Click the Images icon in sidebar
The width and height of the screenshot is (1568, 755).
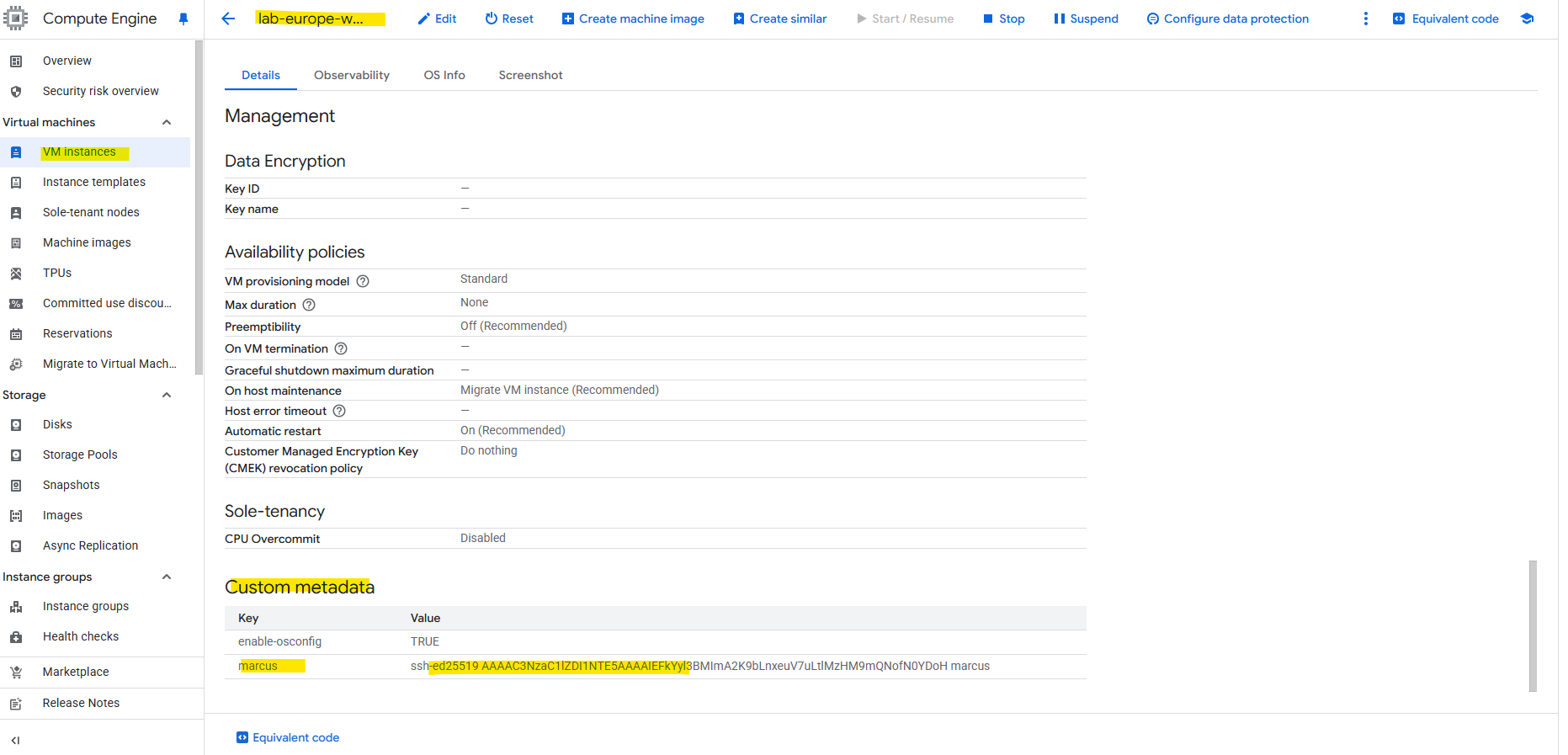(x=16, y=516)
